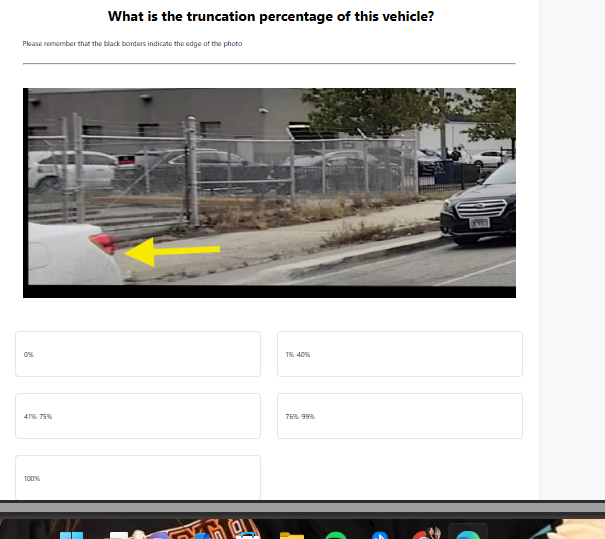The height and width of the screenshot is (539, 605).
Task: Pick the 41%-75% truncation option
Action: (x=138, y=416)
